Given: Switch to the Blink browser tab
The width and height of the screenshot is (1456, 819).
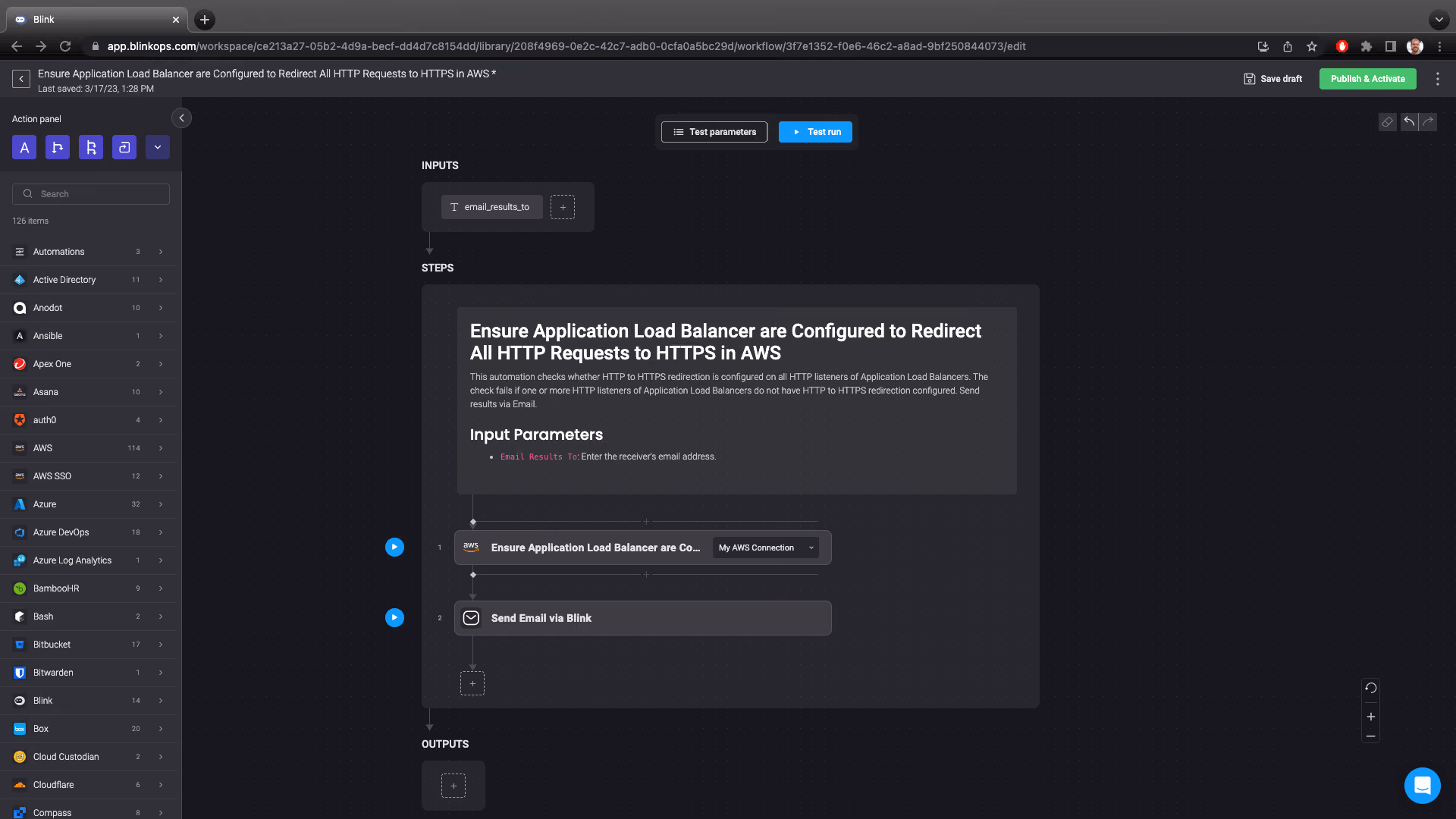Looking at the screenshot, I should (x=97, y=20).
